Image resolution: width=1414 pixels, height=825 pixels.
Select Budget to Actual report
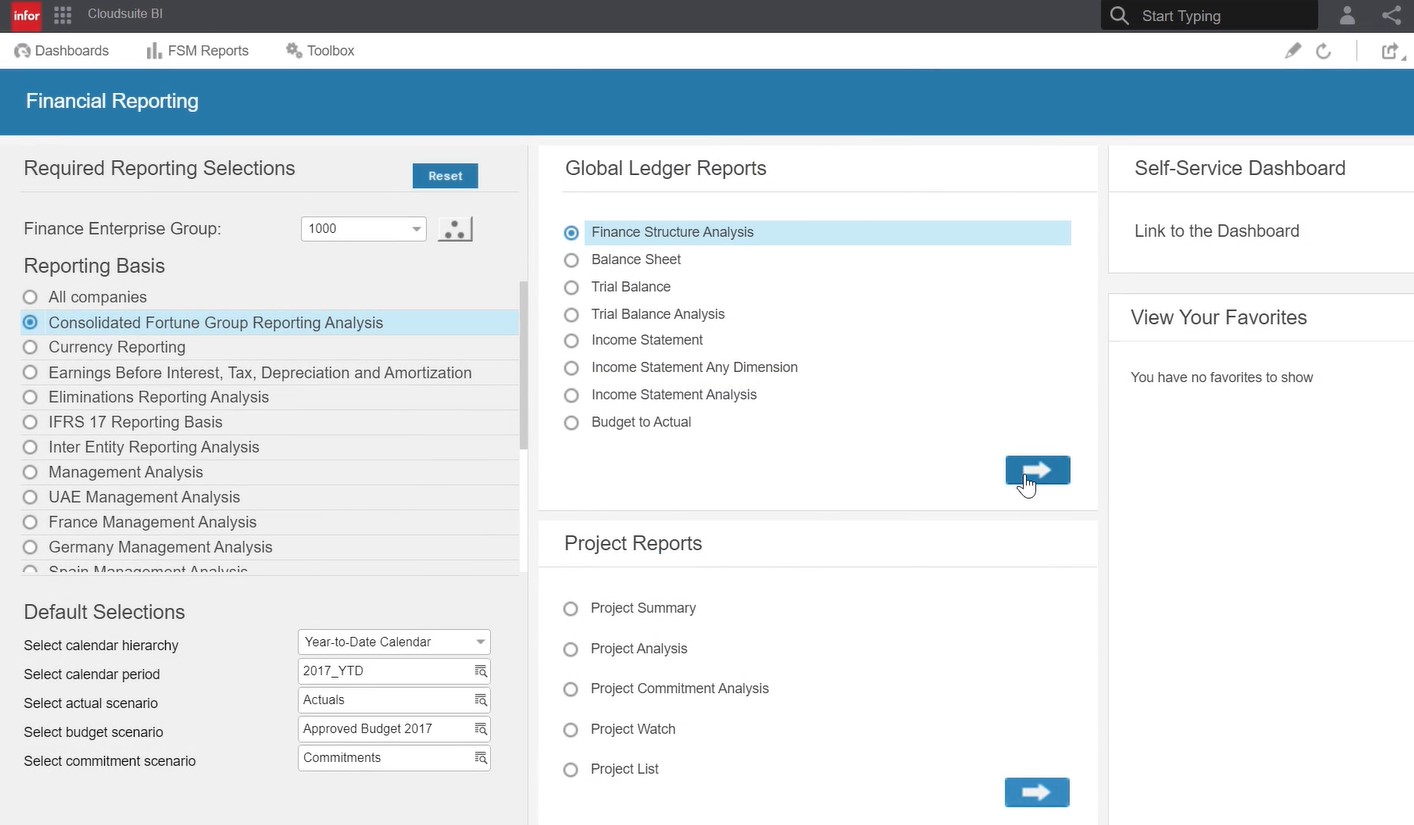click(x=629, y=422)
